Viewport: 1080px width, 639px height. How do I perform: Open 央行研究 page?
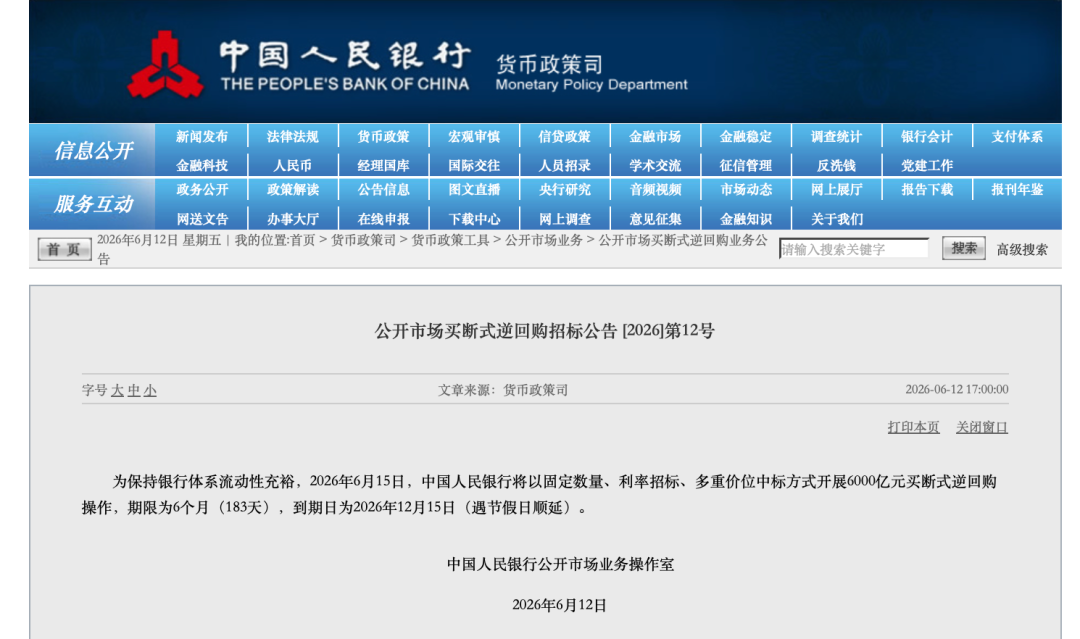tap(565, 190)
